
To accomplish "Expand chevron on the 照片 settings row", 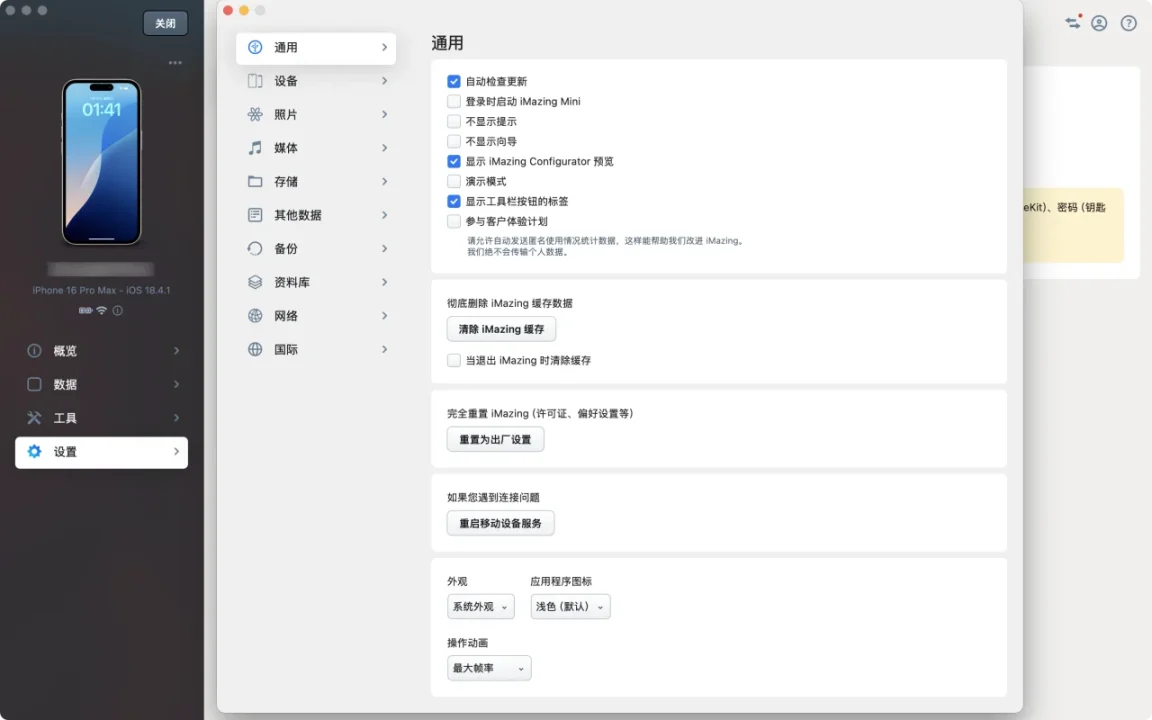I will click(384, 115).
